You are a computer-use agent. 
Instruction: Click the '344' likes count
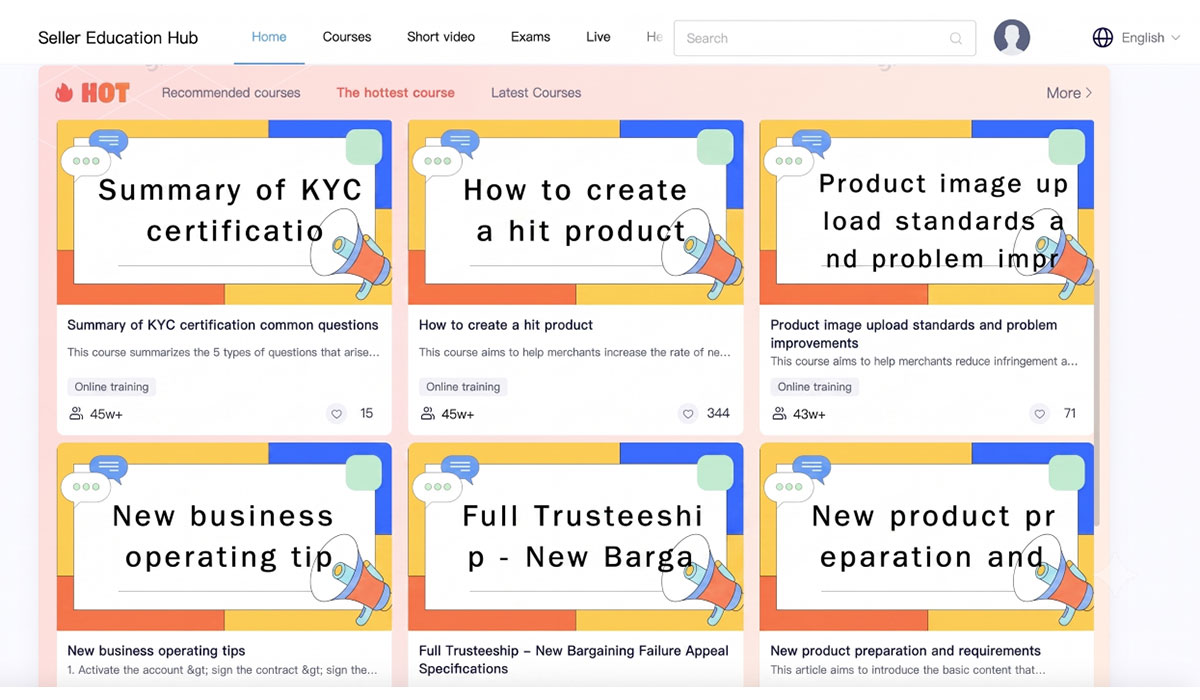718,413
